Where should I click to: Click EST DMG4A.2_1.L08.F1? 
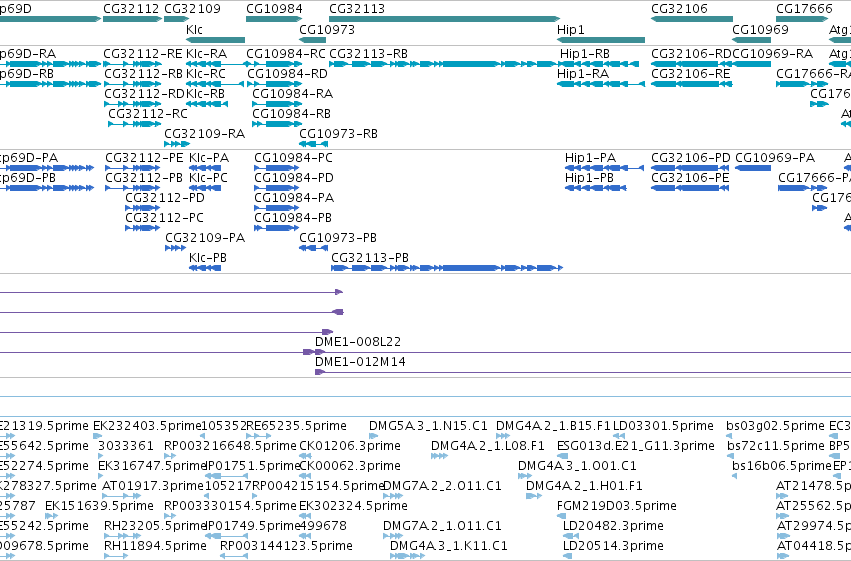pos(440,456)
